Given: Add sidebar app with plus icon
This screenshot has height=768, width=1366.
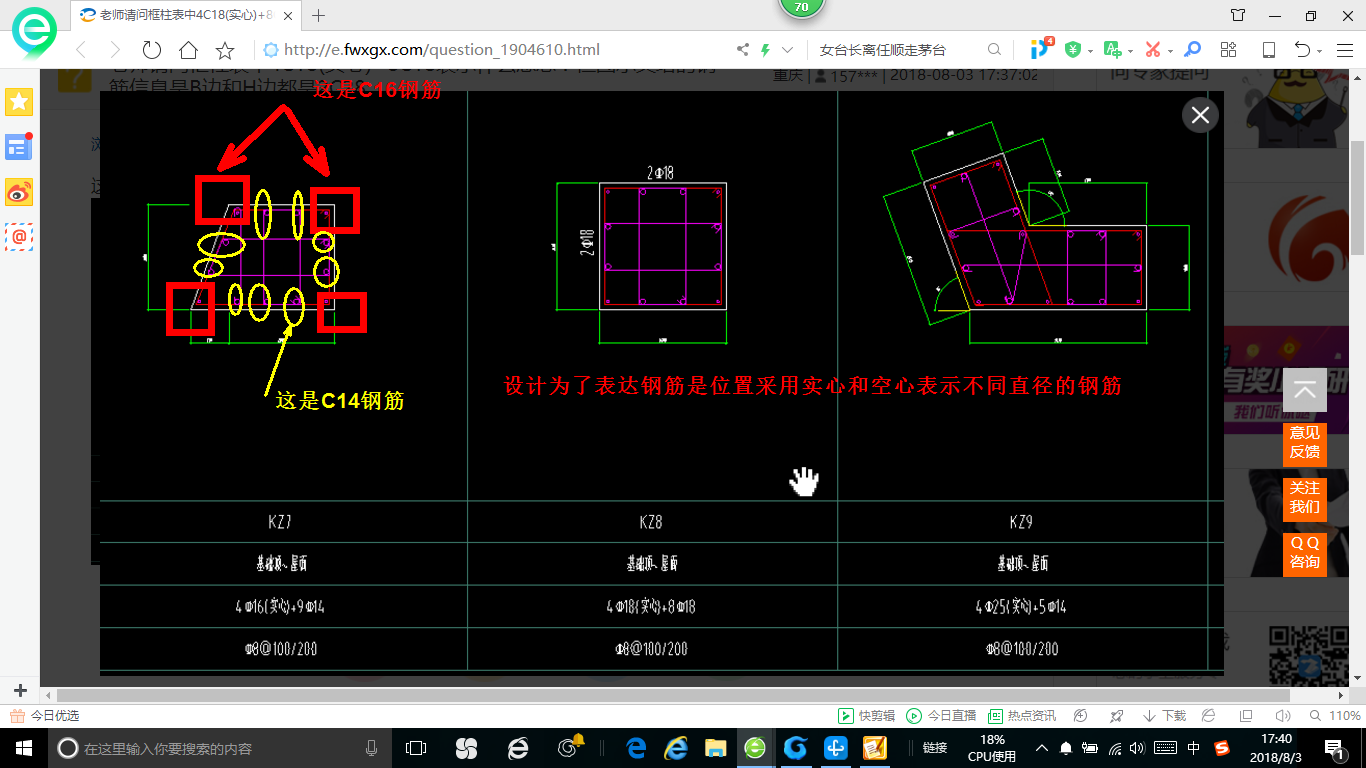Looking at the screenshot, I should [20, 691].
